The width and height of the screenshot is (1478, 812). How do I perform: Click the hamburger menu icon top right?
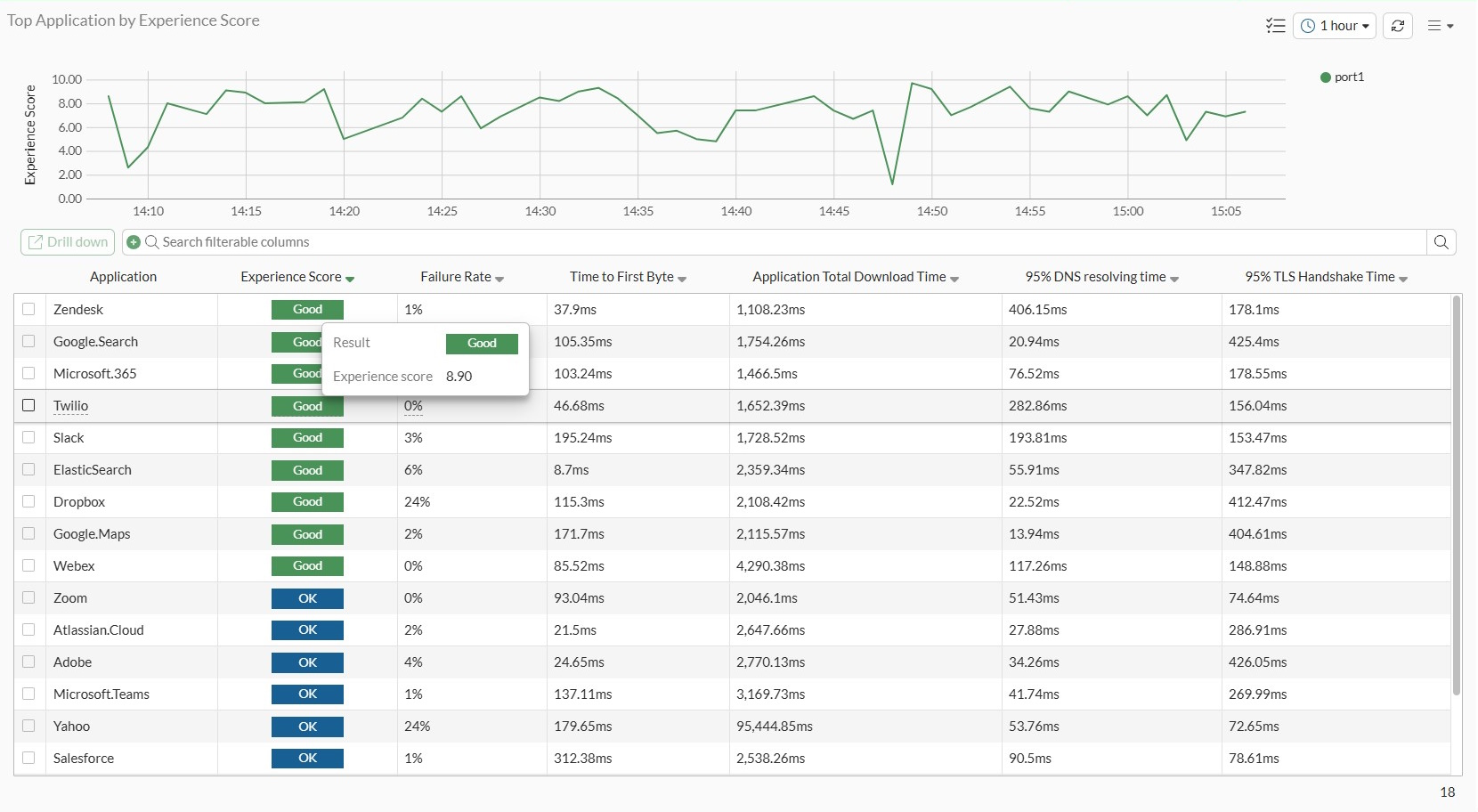point(1440,26)
